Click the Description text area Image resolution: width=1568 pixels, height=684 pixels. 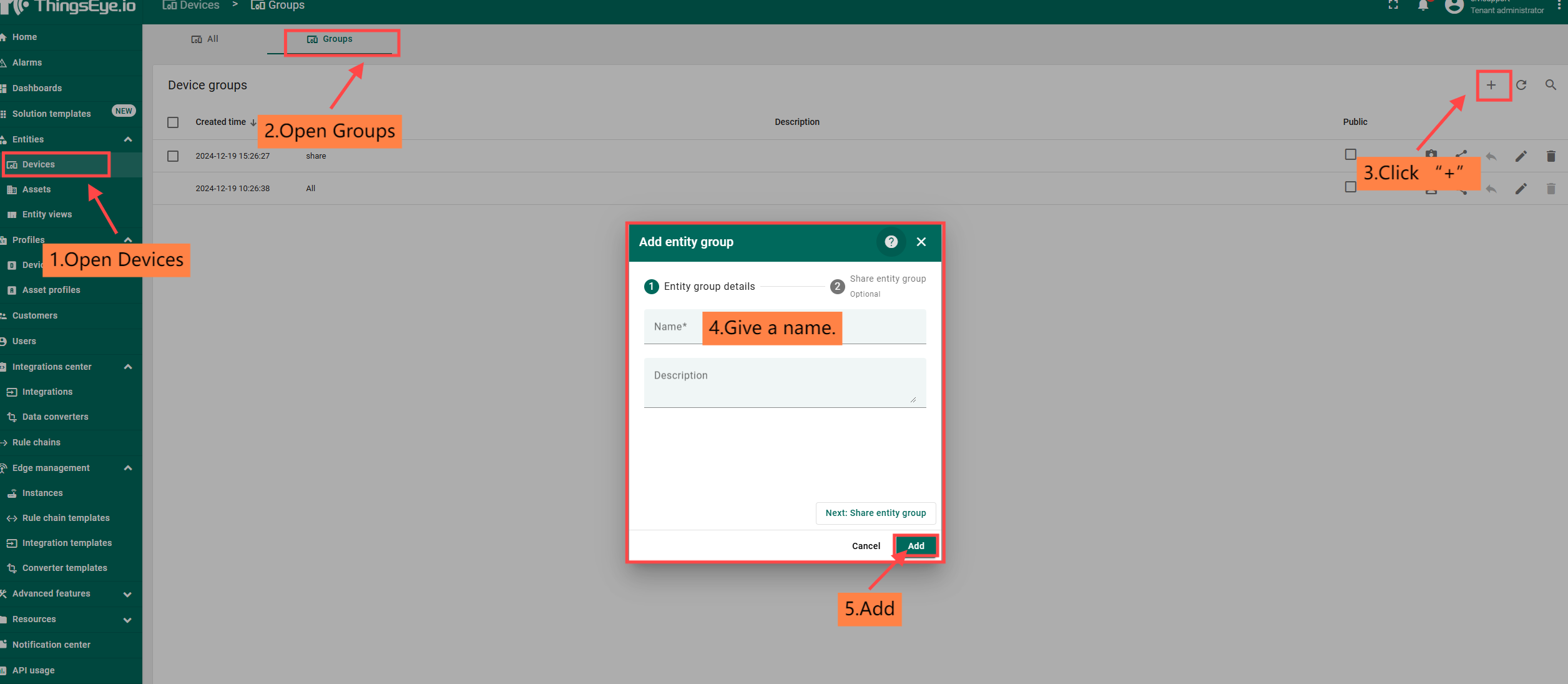785,383
